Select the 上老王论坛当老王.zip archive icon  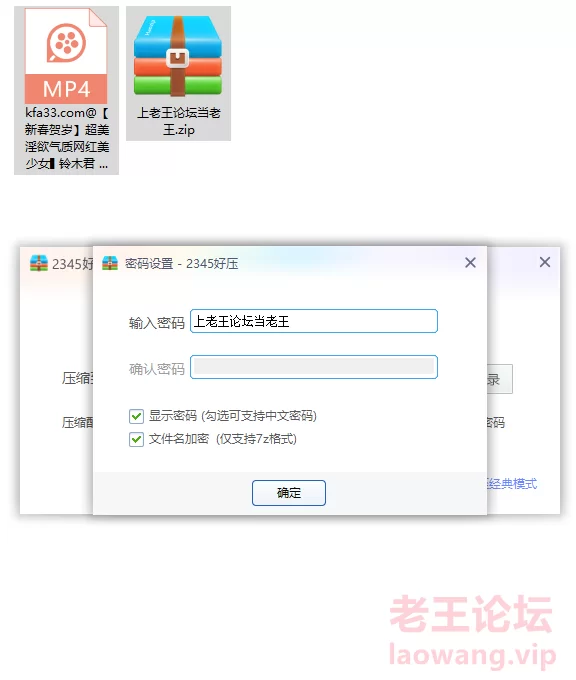click(178, 56)
